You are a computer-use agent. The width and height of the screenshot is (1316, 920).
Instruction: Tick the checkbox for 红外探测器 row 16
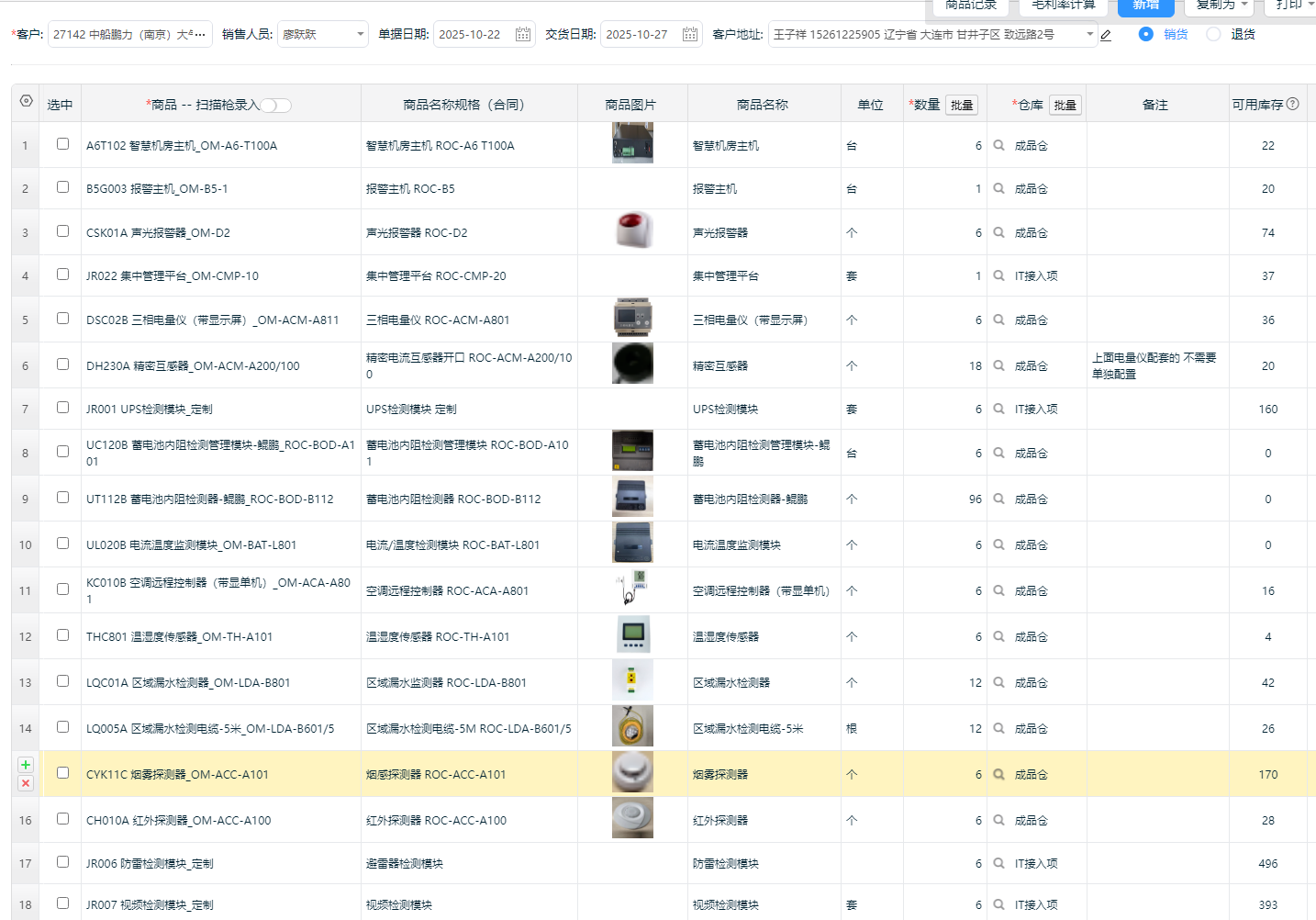[x=62, y=819]
